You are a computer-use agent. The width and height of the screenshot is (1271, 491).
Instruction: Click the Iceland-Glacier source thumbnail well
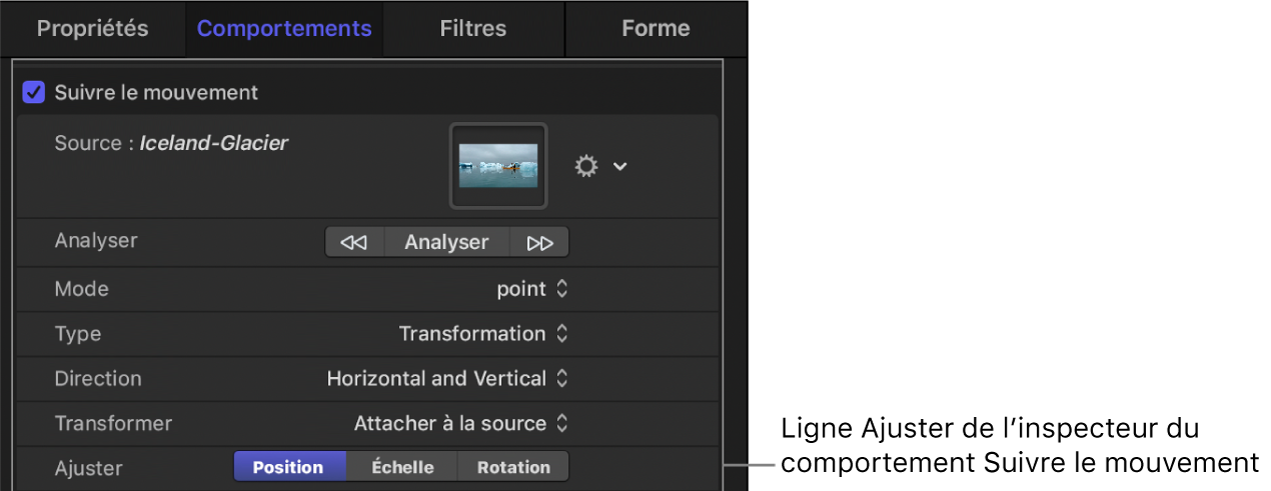click(x=498, y=166)
